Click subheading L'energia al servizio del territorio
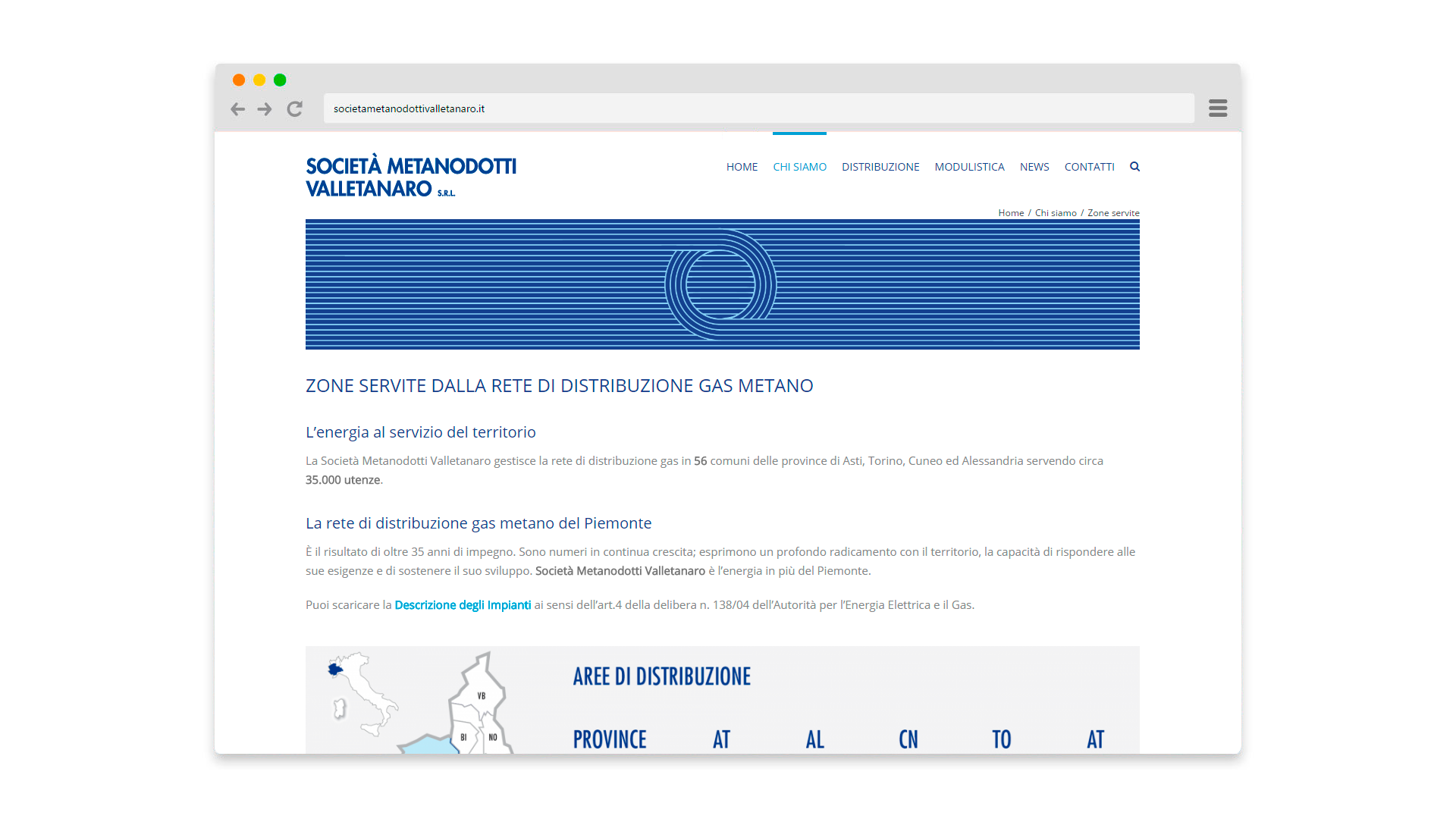The width and height of the screenshot is (1456, 819). pos(420,432)
